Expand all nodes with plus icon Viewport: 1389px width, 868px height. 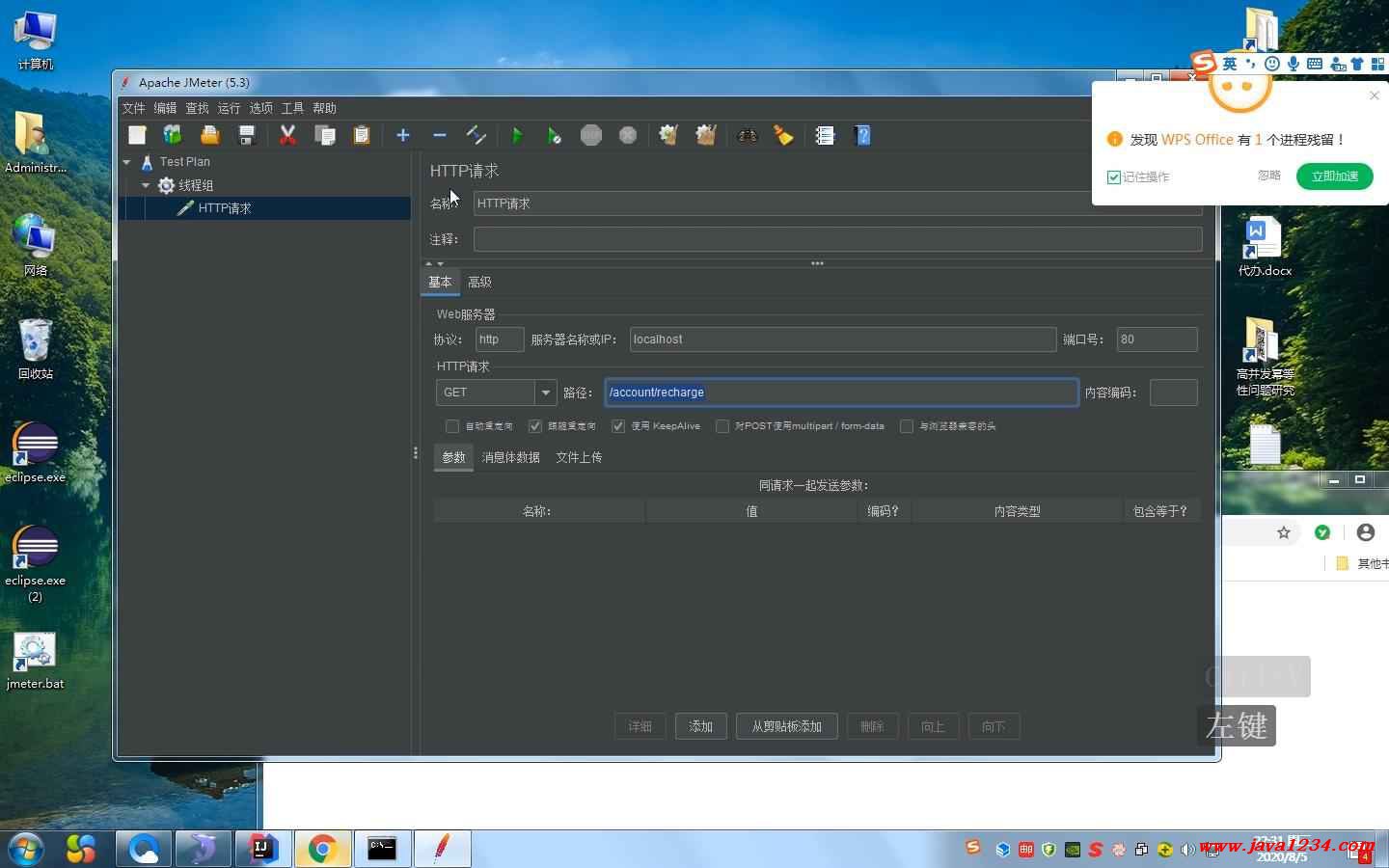(403, 136)
